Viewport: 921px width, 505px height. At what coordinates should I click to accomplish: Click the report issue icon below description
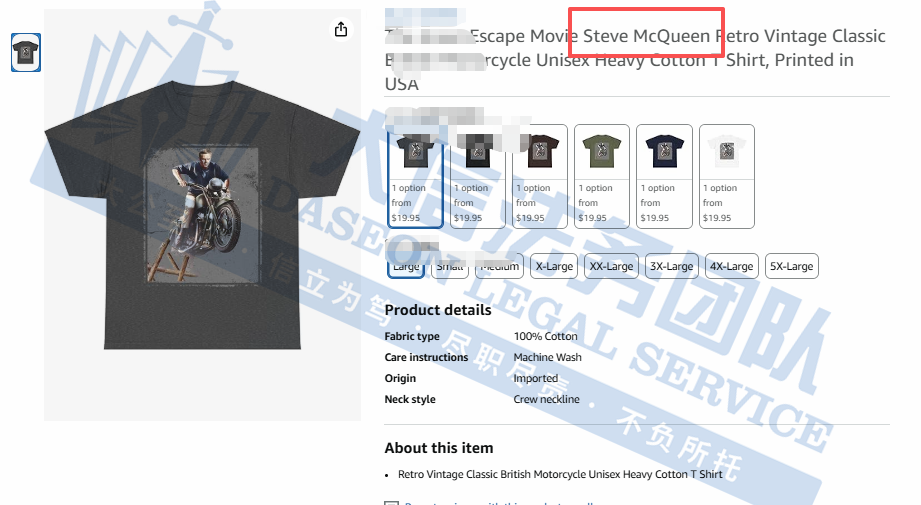(391, 502)
